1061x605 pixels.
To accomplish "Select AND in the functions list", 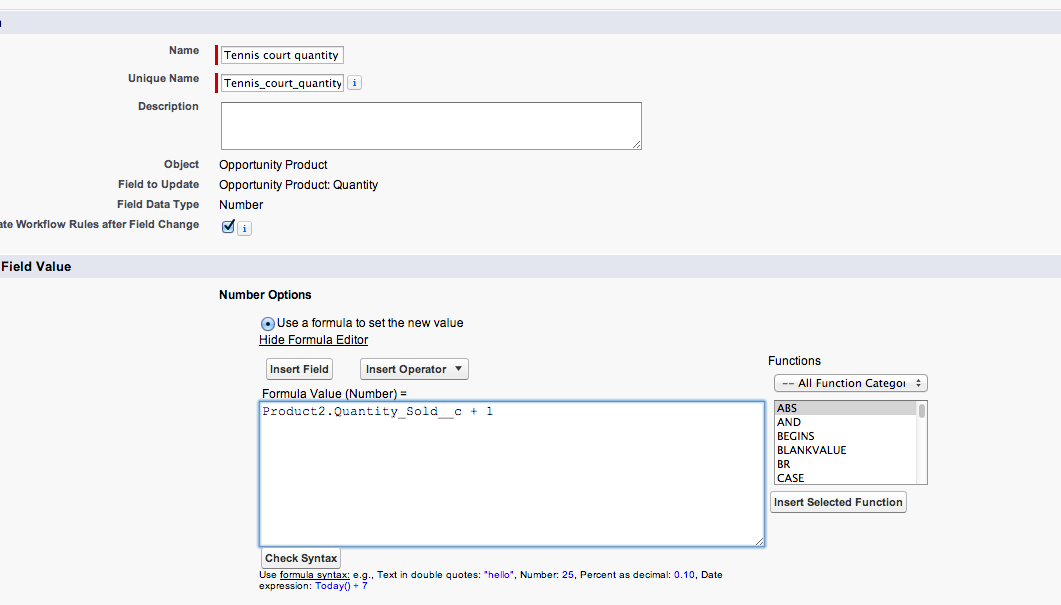I will [788, 422].
